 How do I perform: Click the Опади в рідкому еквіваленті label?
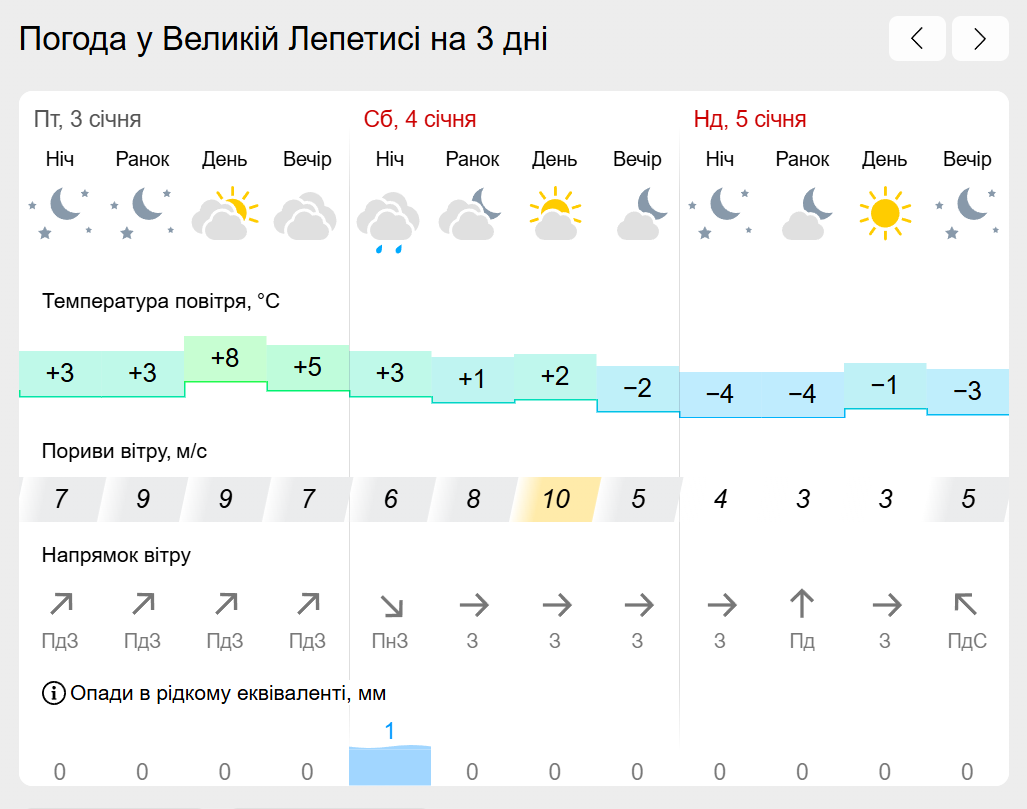[228, 693]
